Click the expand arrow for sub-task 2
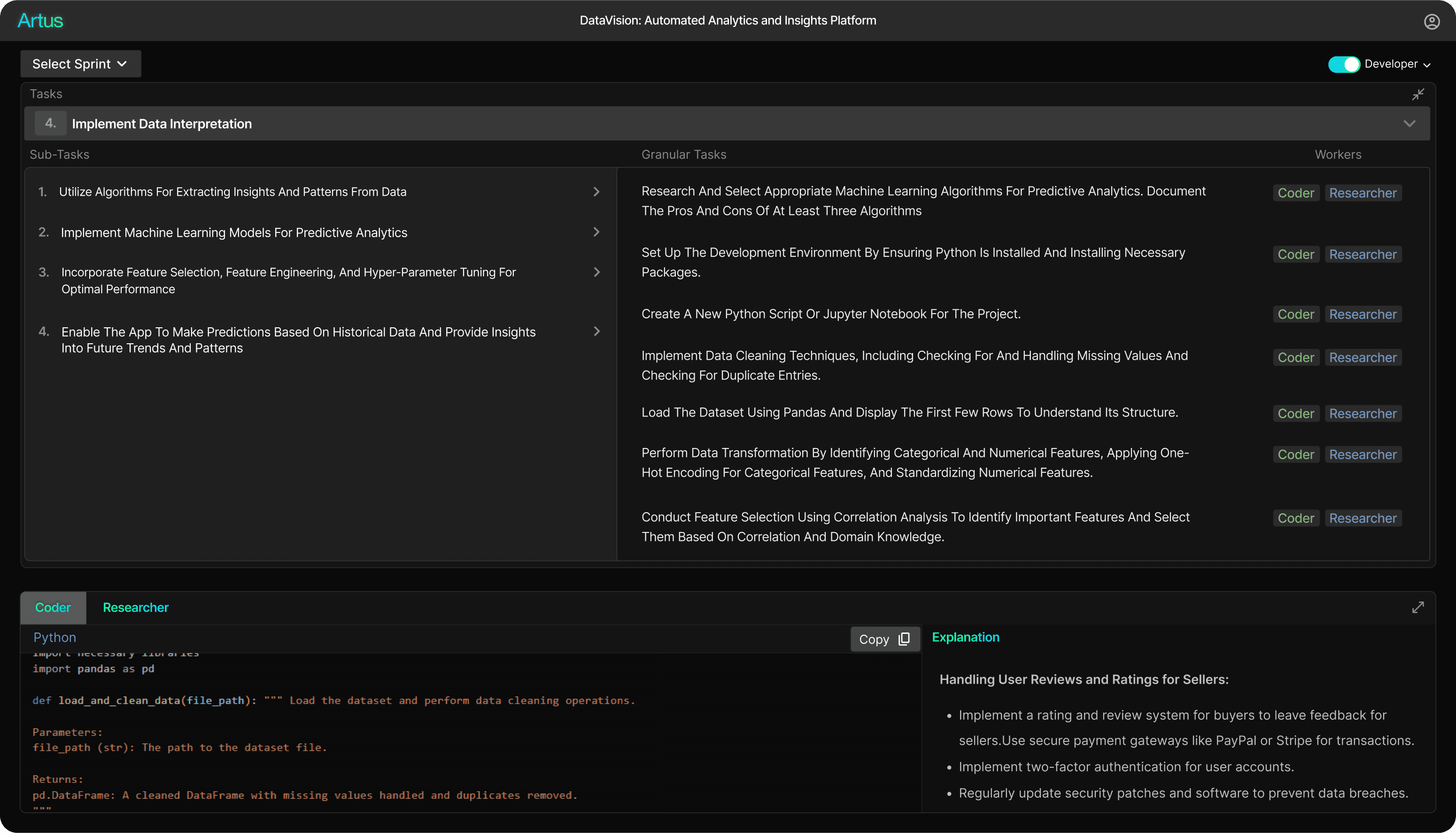 pos(596,232)
